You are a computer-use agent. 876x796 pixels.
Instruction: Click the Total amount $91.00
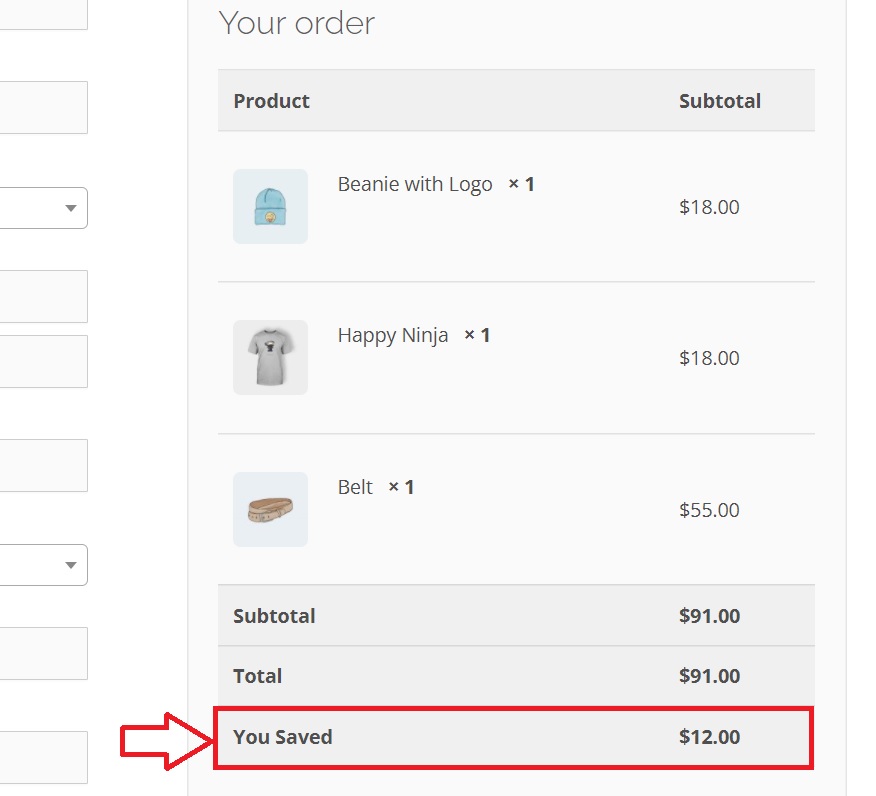710,676
